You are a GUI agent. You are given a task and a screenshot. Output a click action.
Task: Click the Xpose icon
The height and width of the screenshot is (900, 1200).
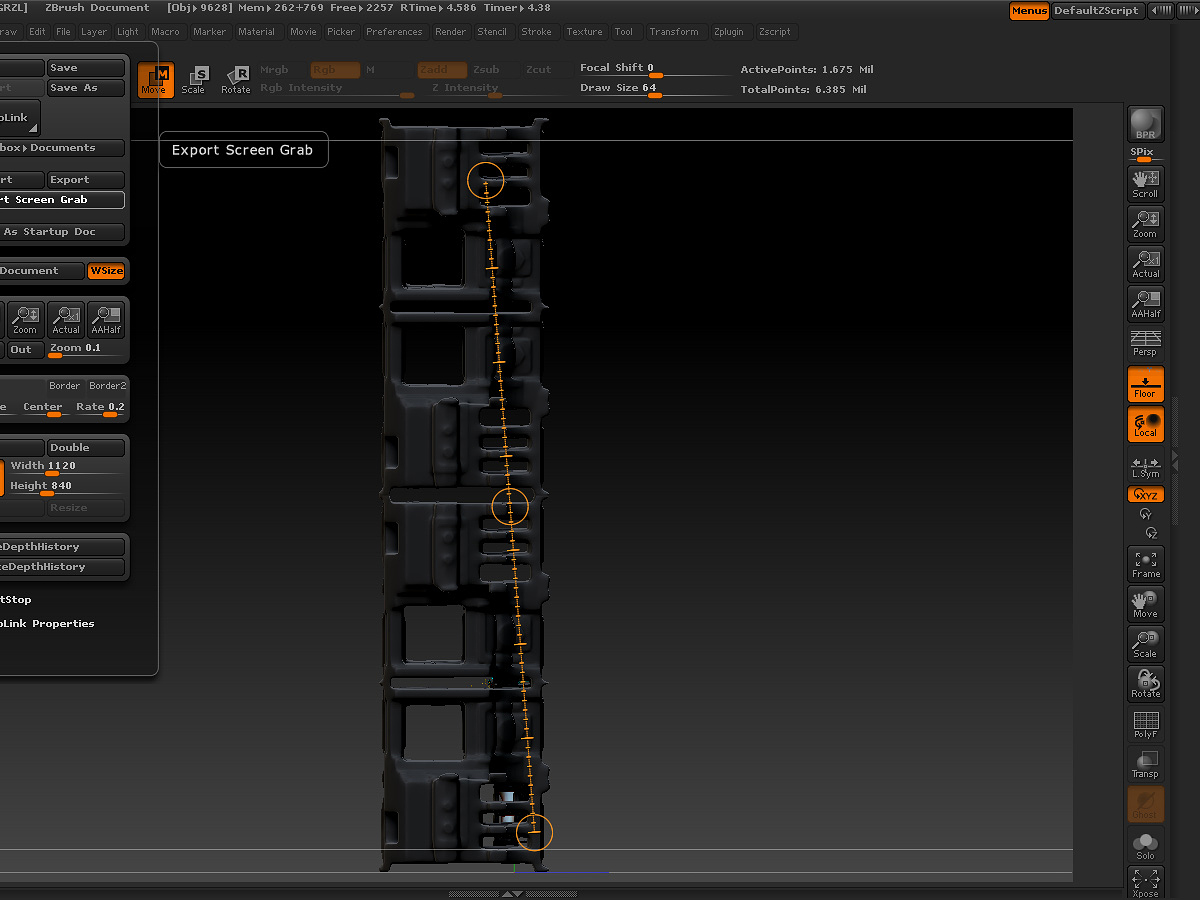point(1145,883)
